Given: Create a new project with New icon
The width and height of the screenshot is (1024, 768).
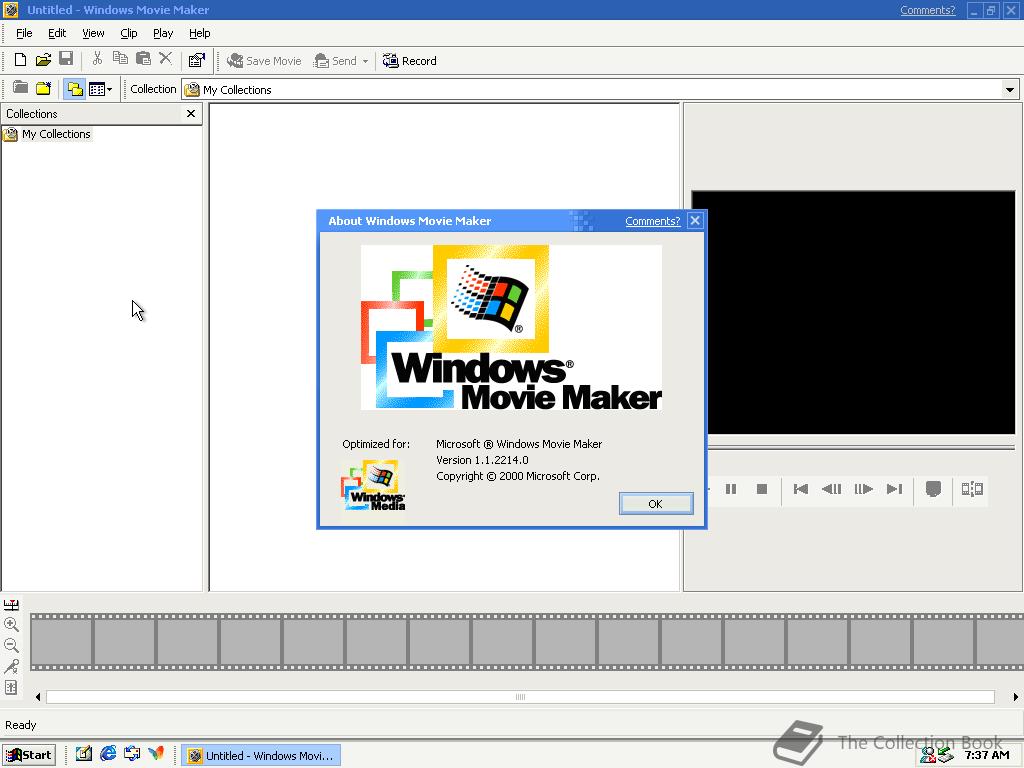Looking at the screenshot, I should (x=20, y=60).
